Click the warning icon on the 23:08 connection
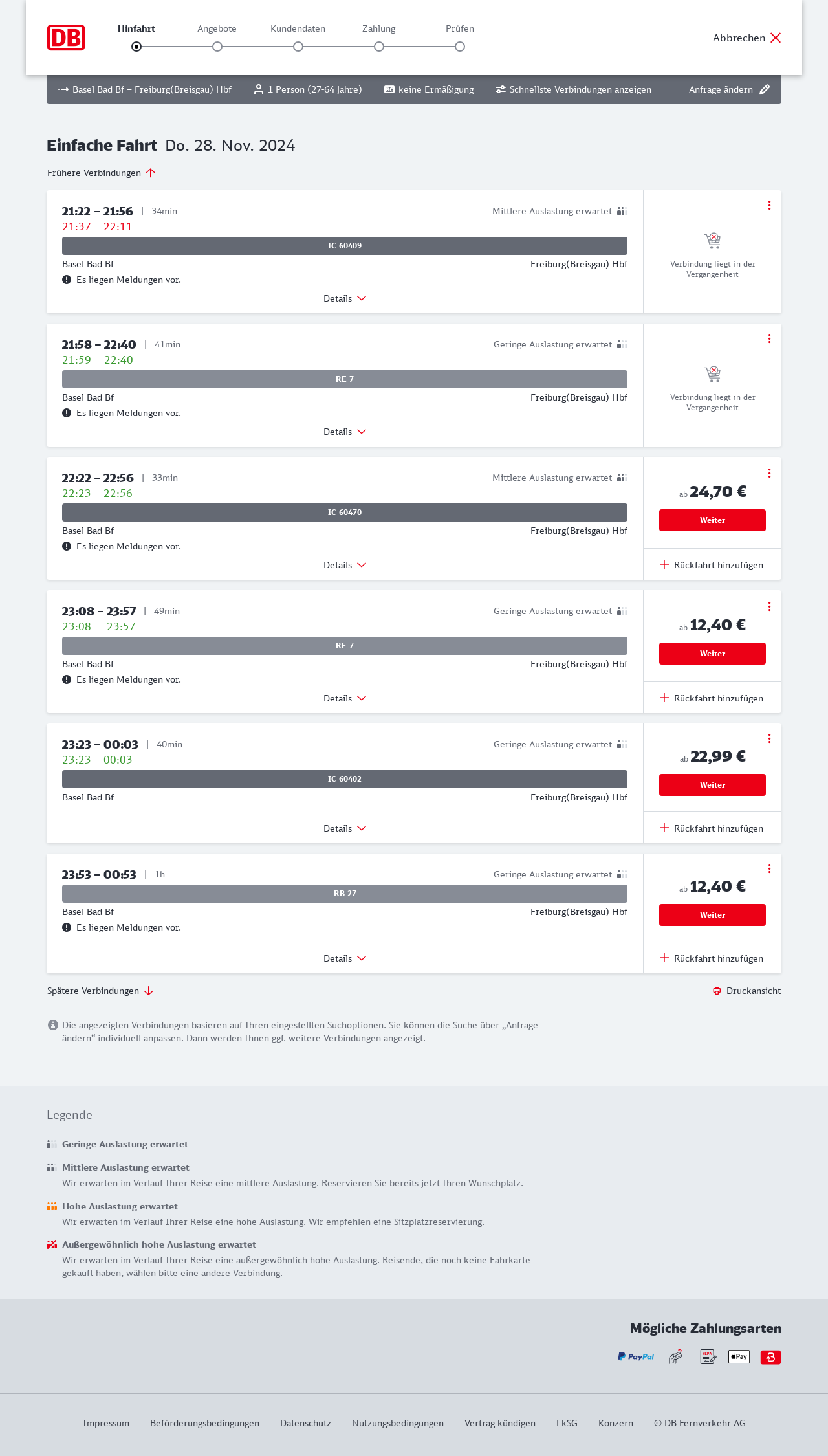Screen dimensions: 828x1456 67,679
